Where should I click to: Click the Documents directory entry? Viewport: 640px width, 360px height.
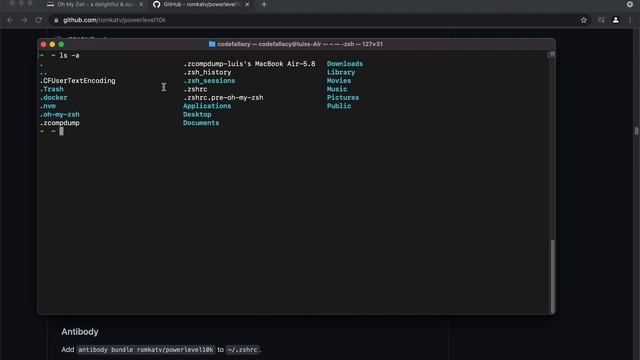click(201, 123)
